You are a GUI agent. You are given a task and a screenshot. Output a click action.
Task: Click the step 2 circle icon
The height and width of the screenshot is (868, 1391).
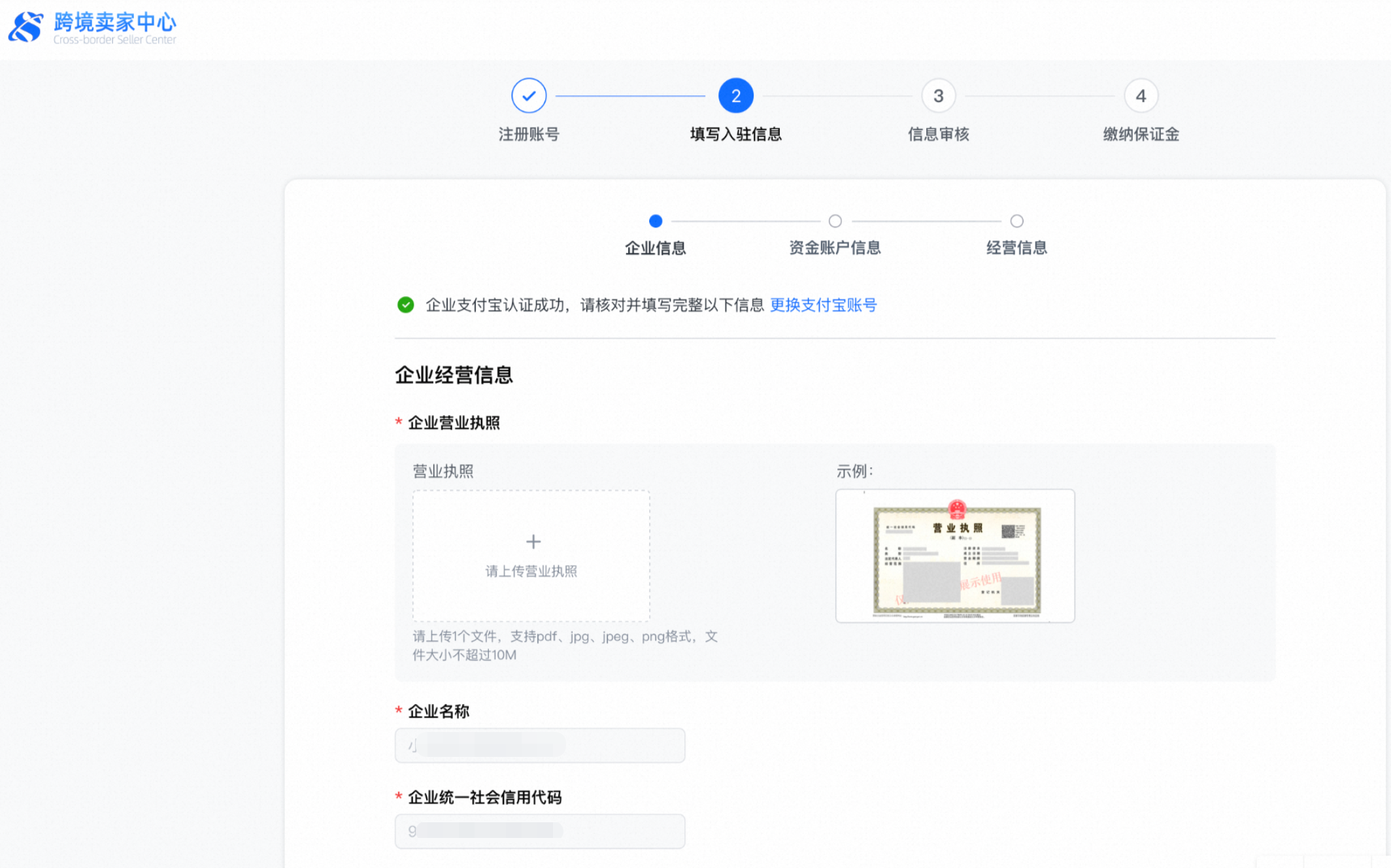tap(735, 96)
